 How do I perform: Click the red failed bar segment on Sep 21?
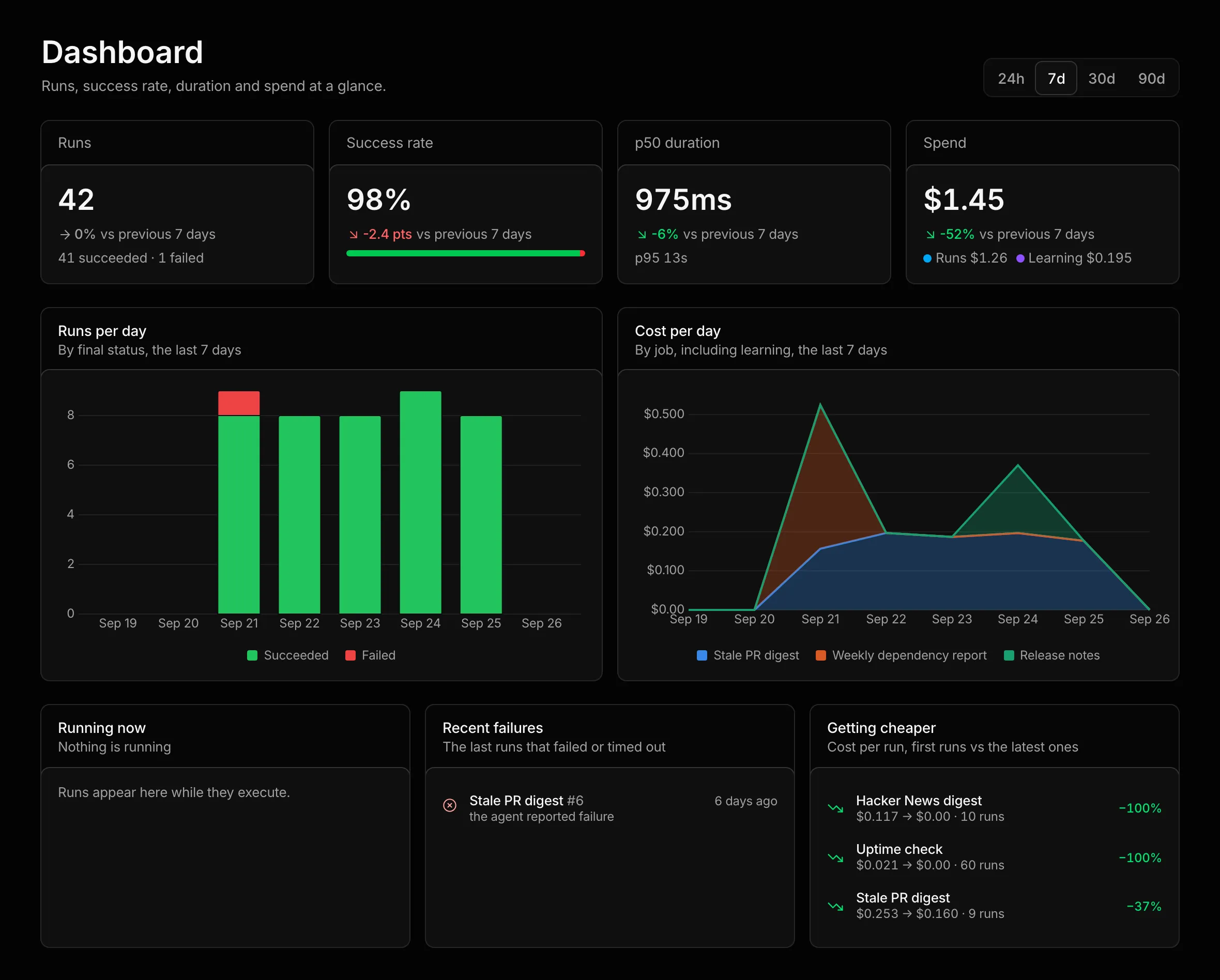pyautogui.click(x=239, y=404)
